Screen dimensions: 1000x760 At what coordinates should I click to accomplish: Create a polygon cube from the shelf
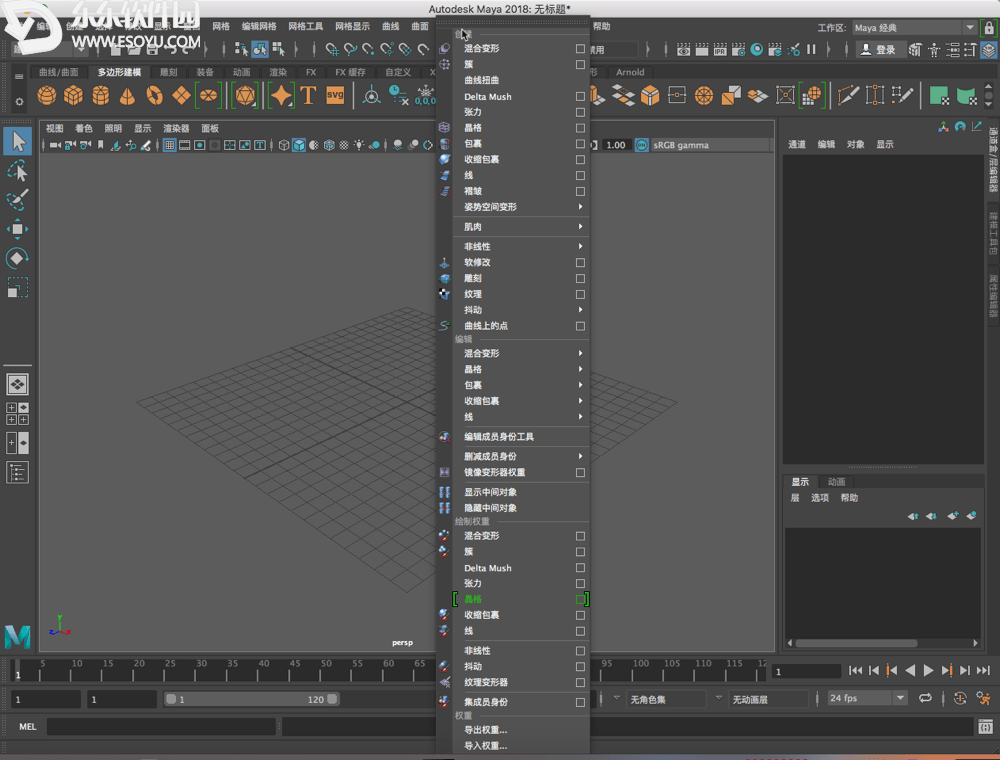pyautogui.click(x=73, y=95)
